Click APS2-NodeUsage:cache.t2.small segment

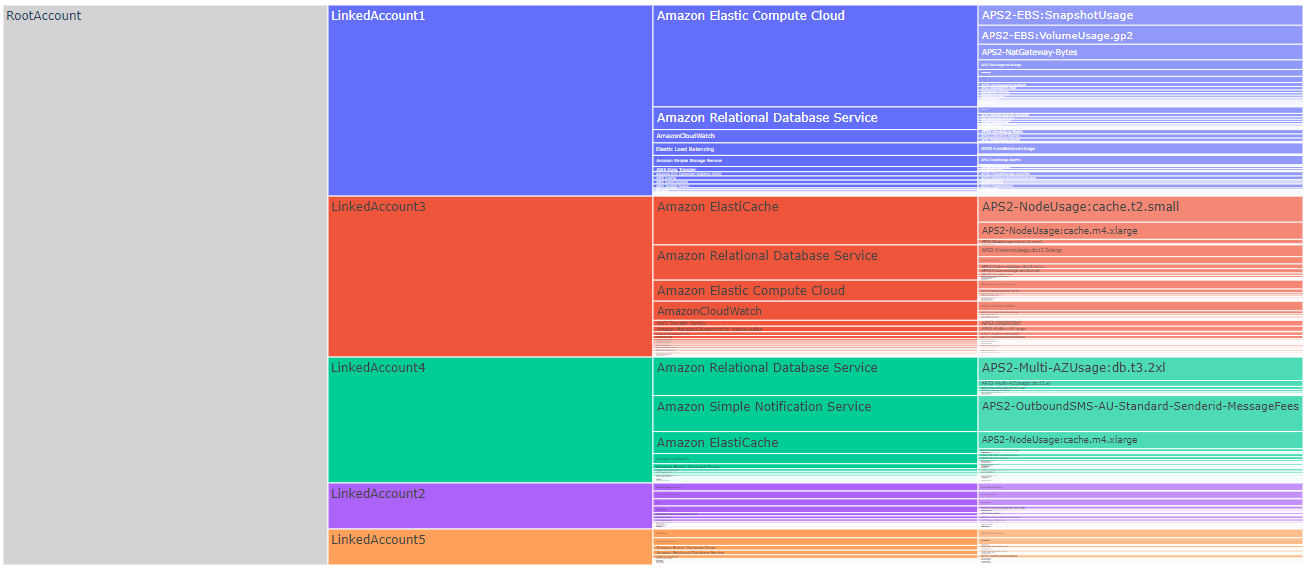[x=1141, y=209]
